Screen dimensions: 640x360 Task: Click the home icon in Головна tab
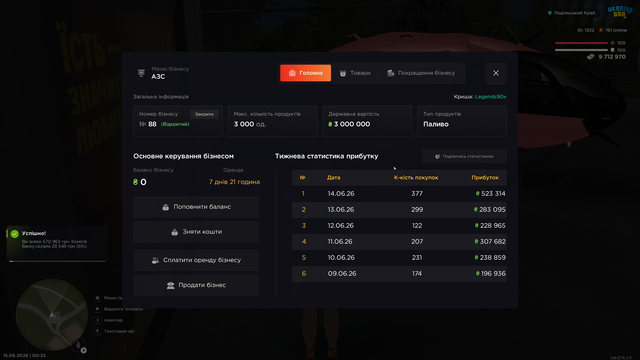(x=292, y=73)
